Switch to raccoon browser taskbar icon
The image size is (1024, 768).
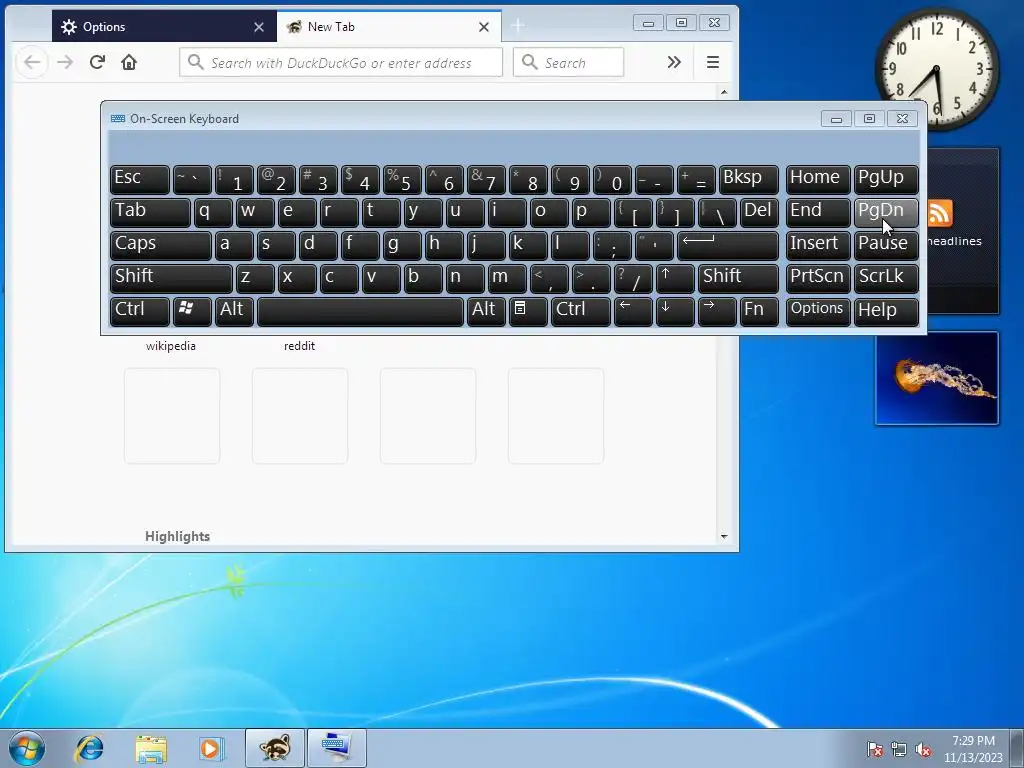[274, 748]
